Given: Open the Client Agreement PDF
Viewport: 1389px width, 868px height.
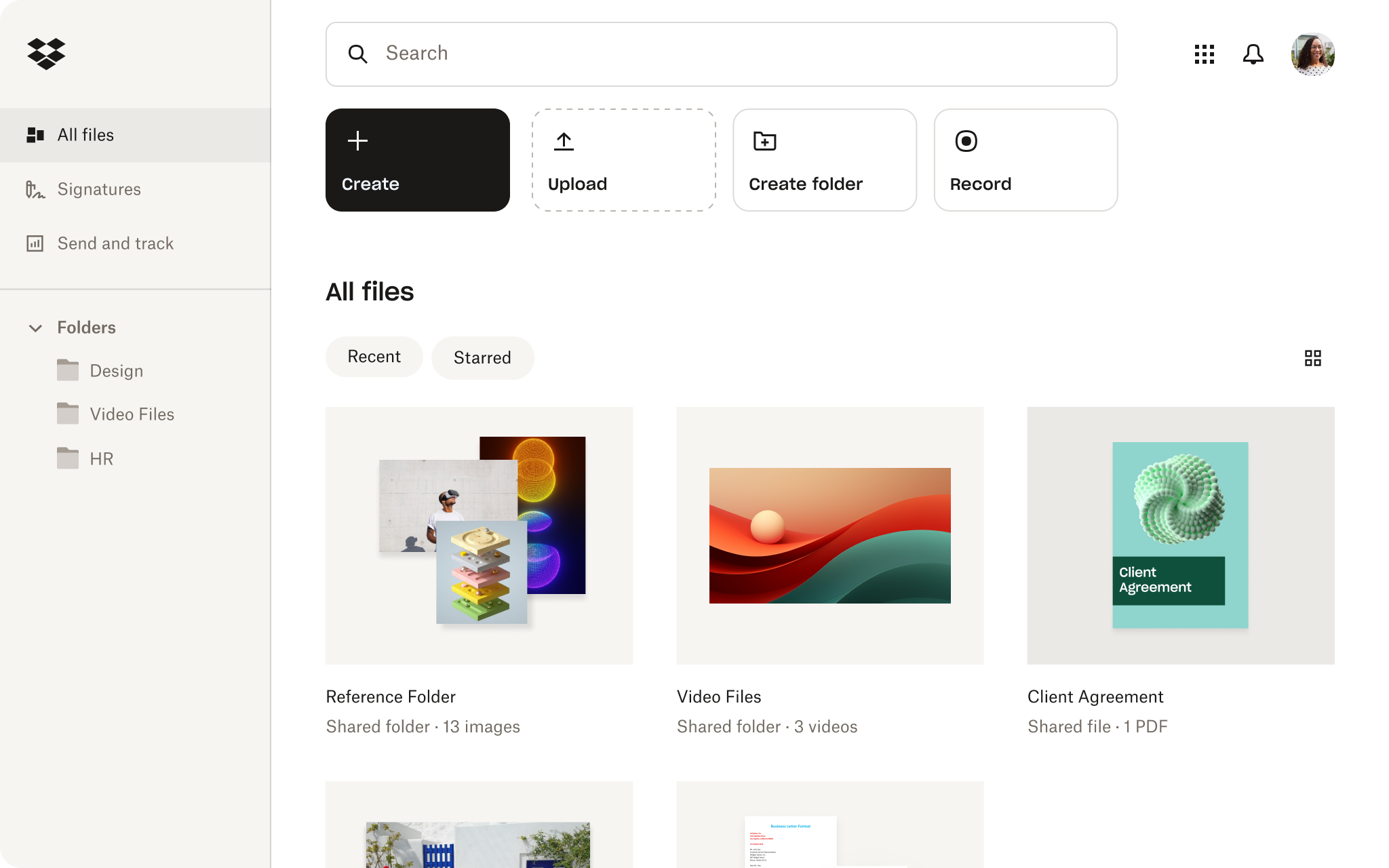Looking at the screenshot, I should tap(1182, 535).
